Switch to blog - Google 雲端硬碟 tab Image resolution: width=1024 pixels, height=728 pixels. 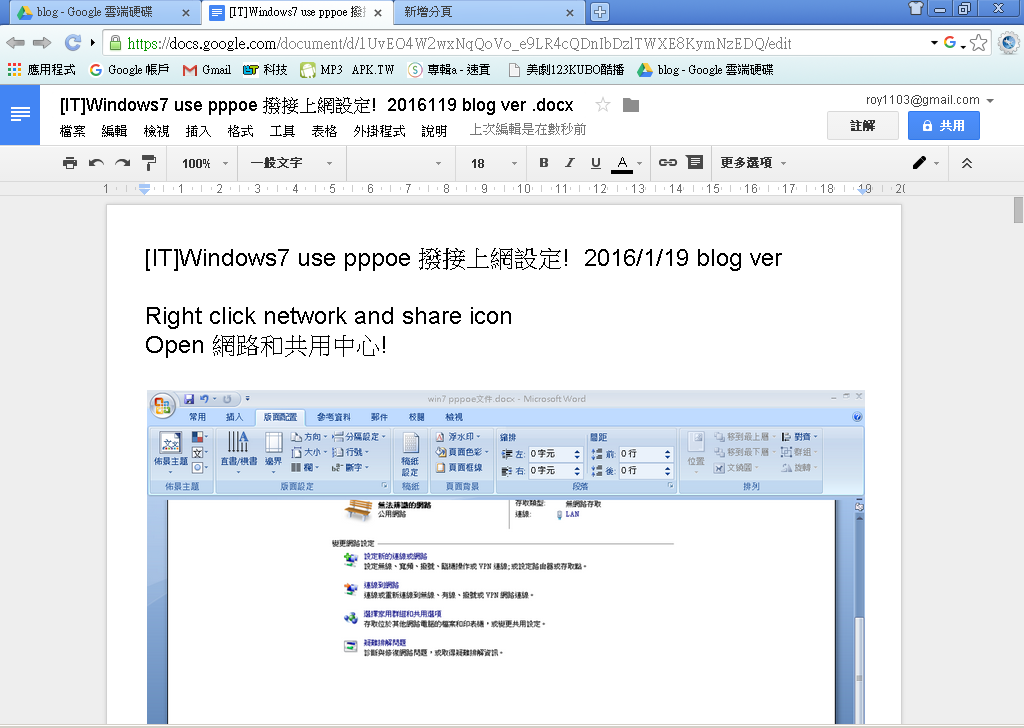point(104,12)
